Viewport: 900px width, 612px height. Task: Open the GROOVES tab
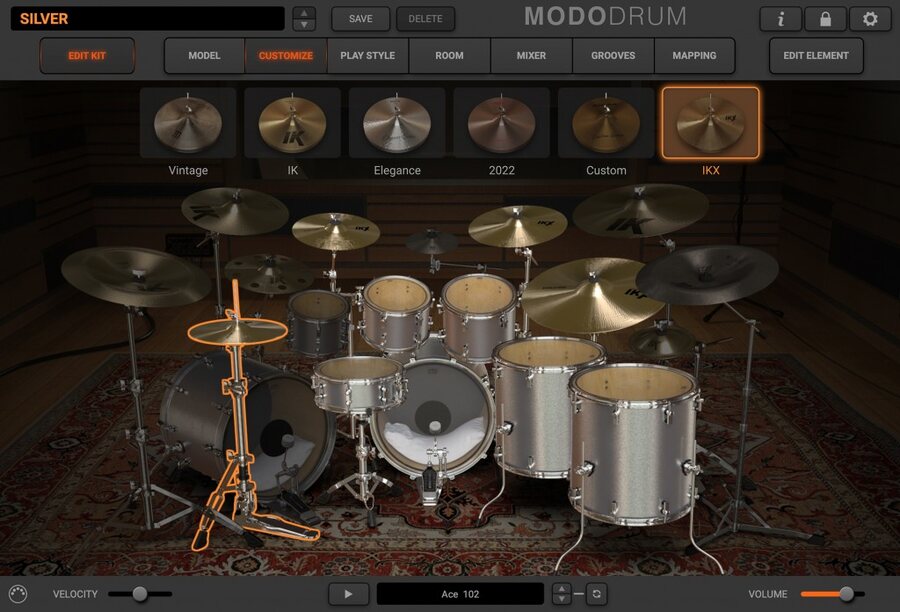pos(612,56)
